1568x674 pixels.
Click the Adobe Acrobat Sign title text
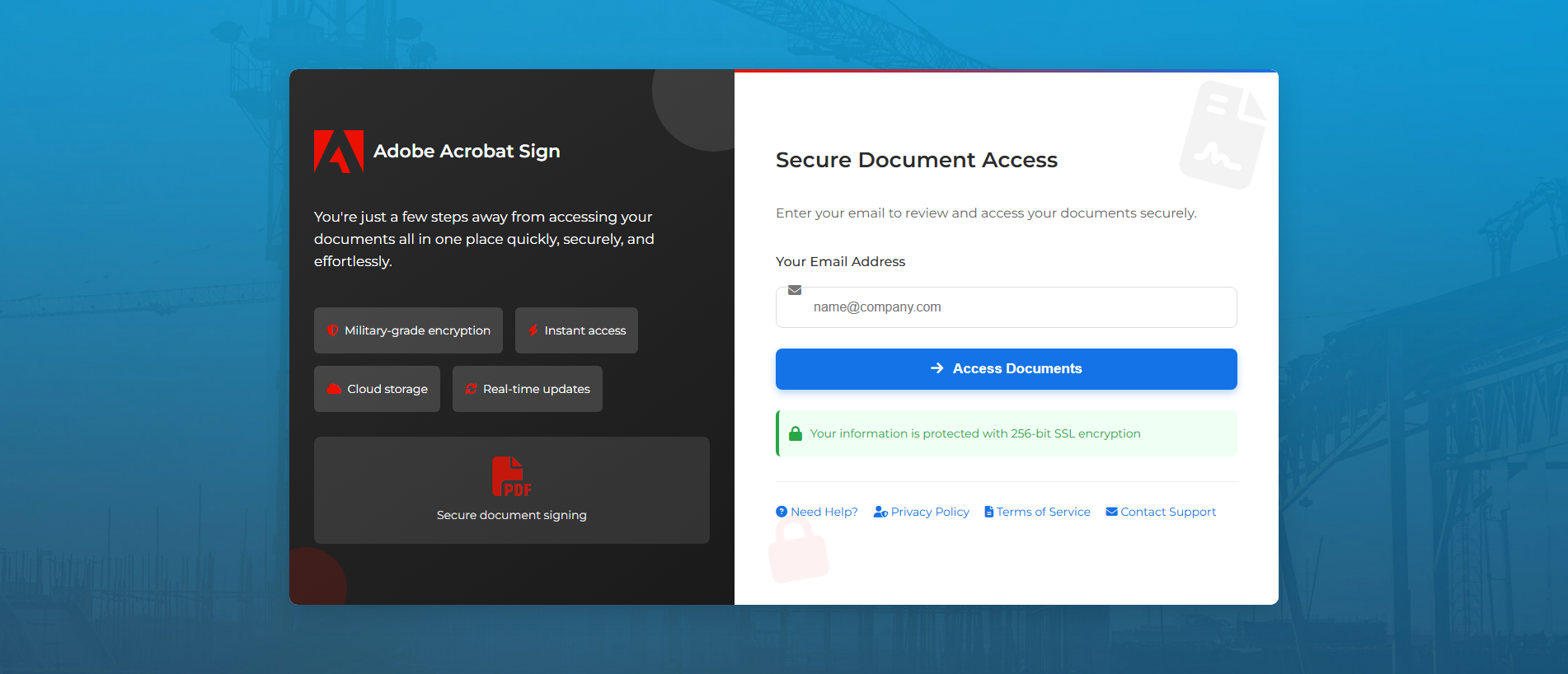tap(467, 151)
